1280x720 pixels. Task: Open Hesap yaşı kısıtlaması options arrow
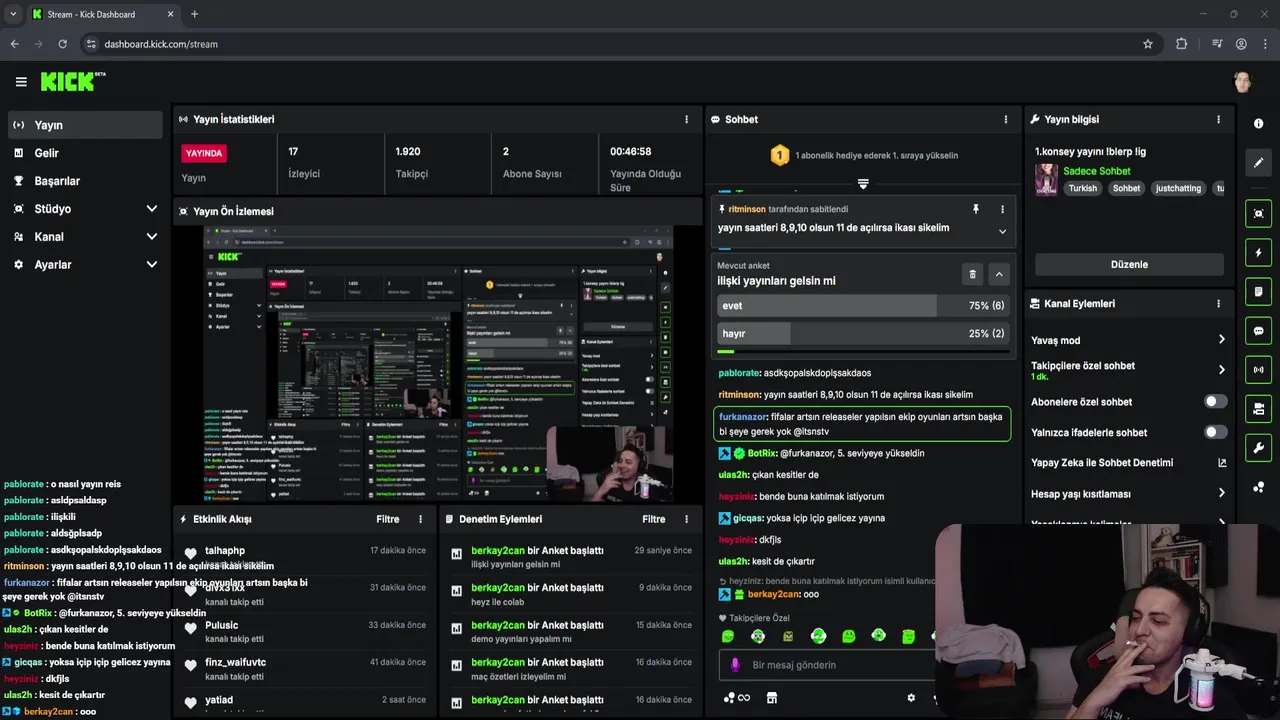click(1221, 493)
